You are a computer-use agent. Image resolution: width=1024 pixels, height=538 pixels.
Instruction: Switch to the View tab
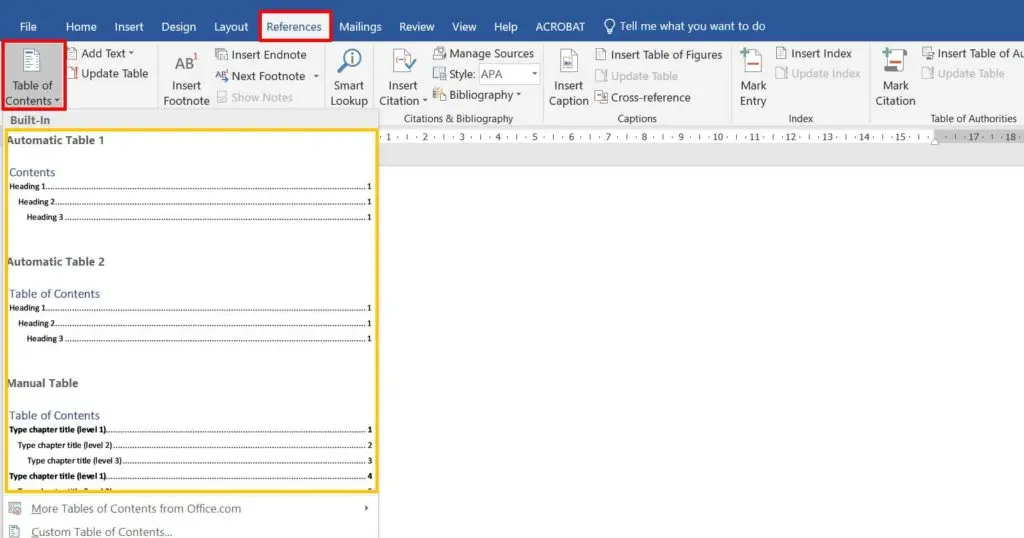(464, 27)
